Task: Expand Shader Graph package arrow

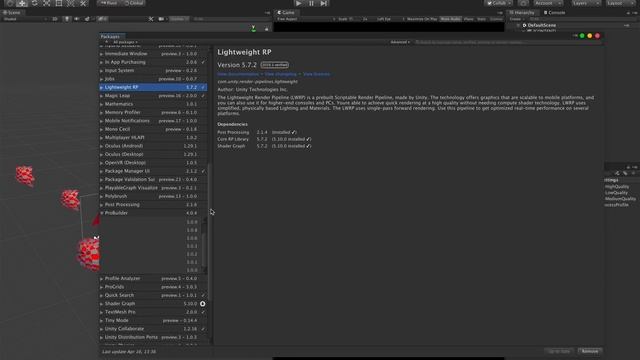Action: (x=102, y=304)
